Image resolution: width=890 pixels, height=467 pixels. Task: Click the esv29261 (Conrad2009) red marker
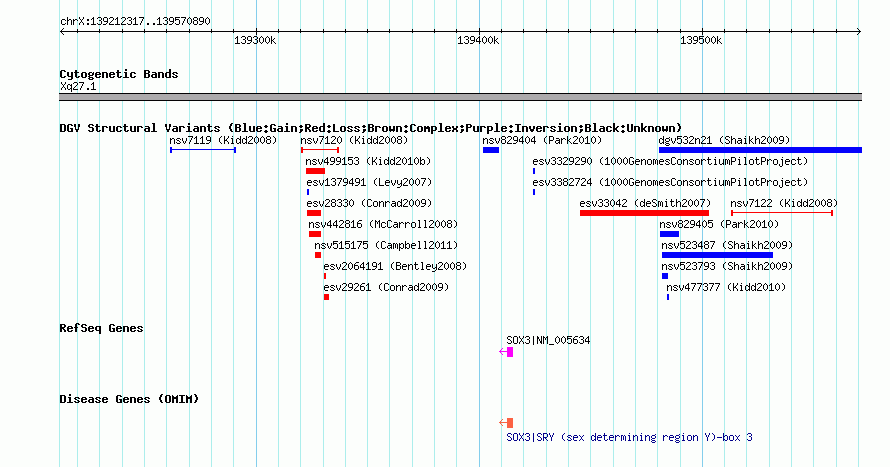tap(326, 297)
